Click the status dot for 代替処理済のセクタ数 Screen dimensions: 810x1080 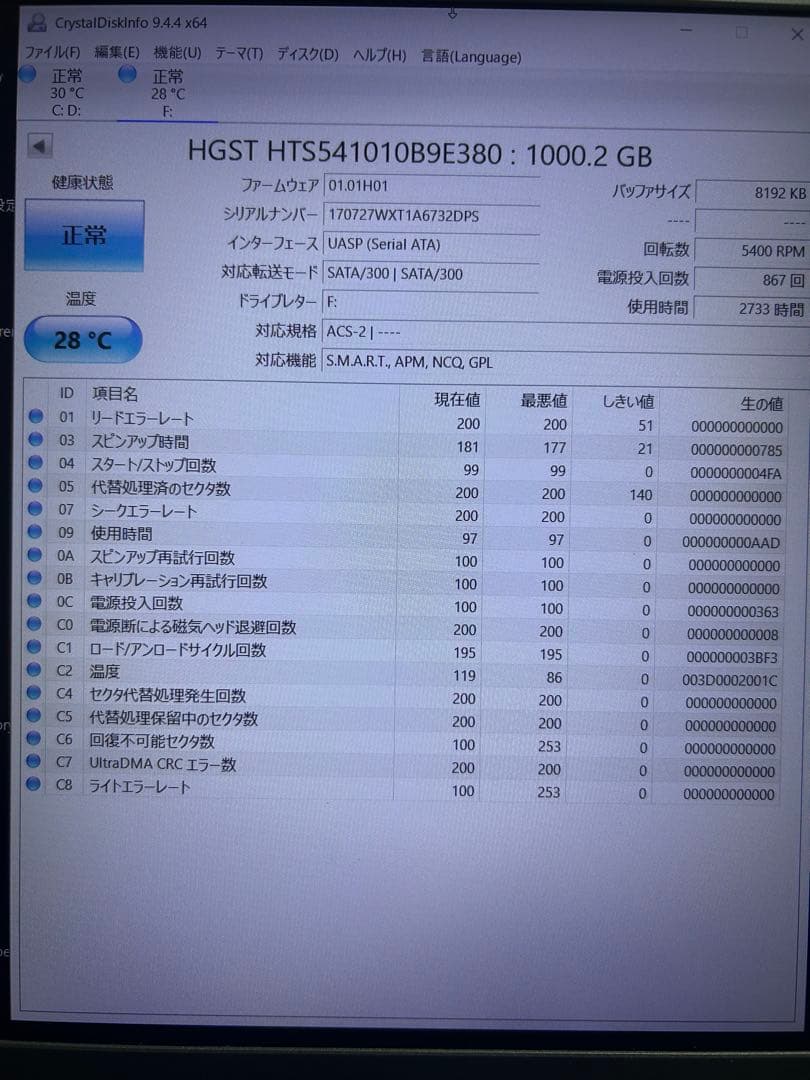click(36, 487)
